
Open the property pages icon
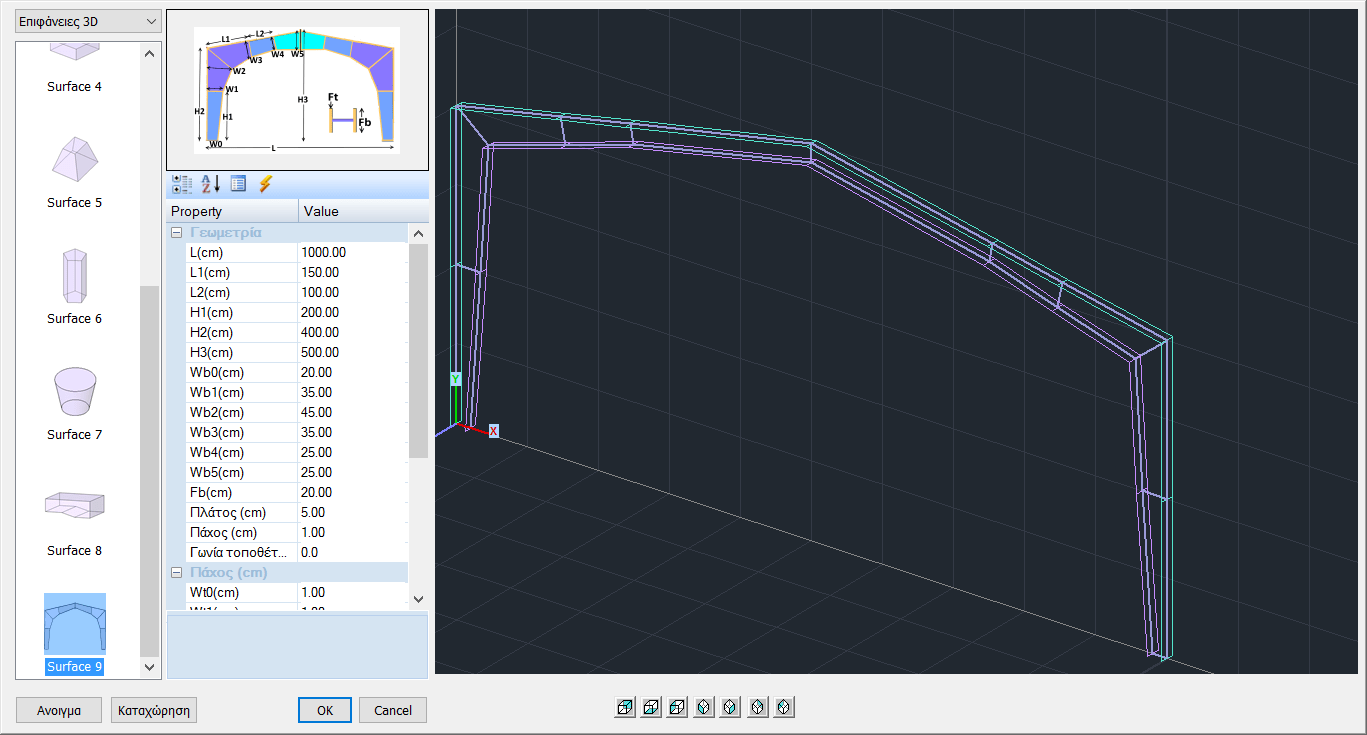coord(238,184)
